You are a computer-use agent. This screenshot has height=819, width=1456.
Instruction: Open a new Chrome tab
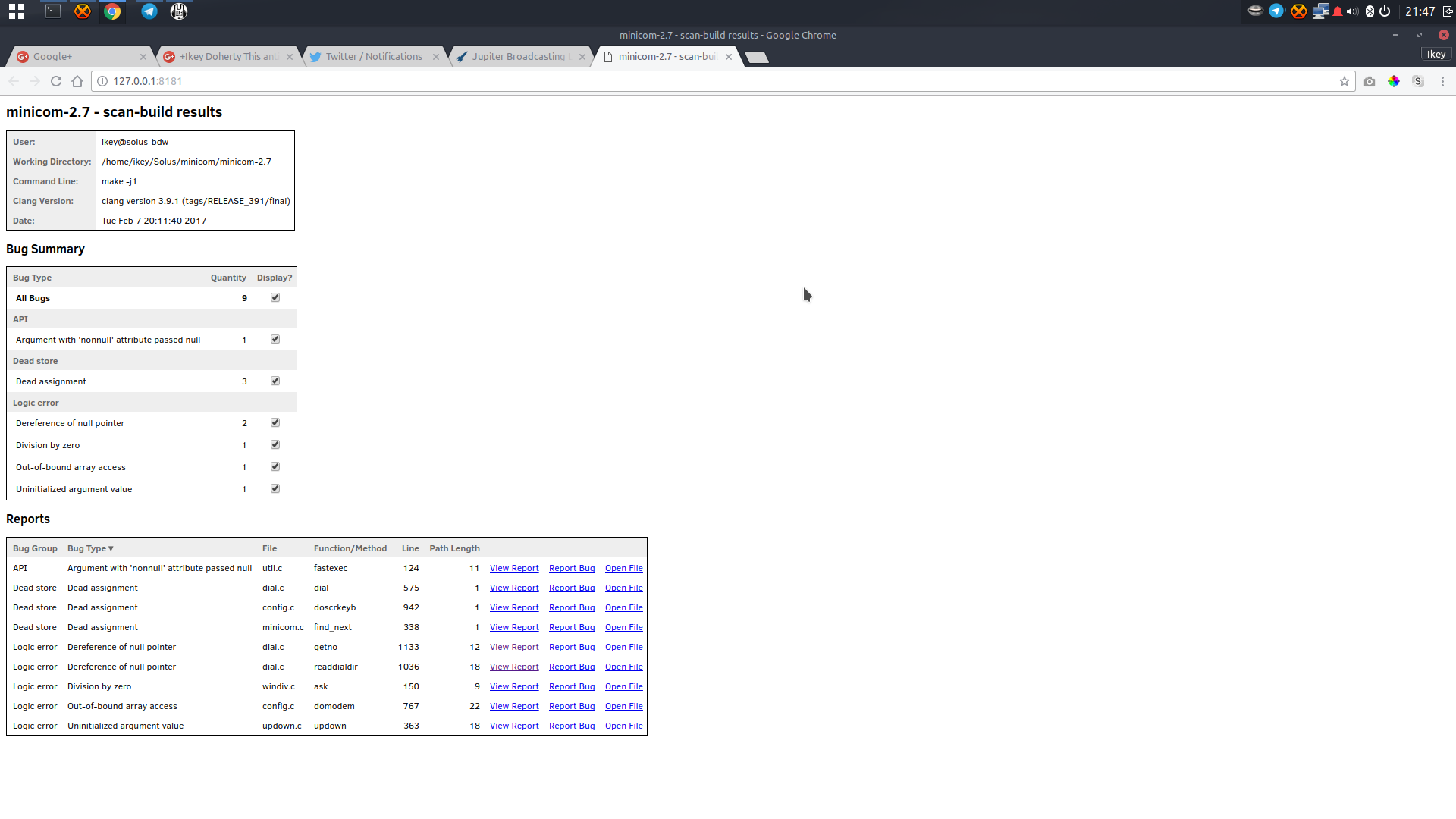[x=757, y=58]
